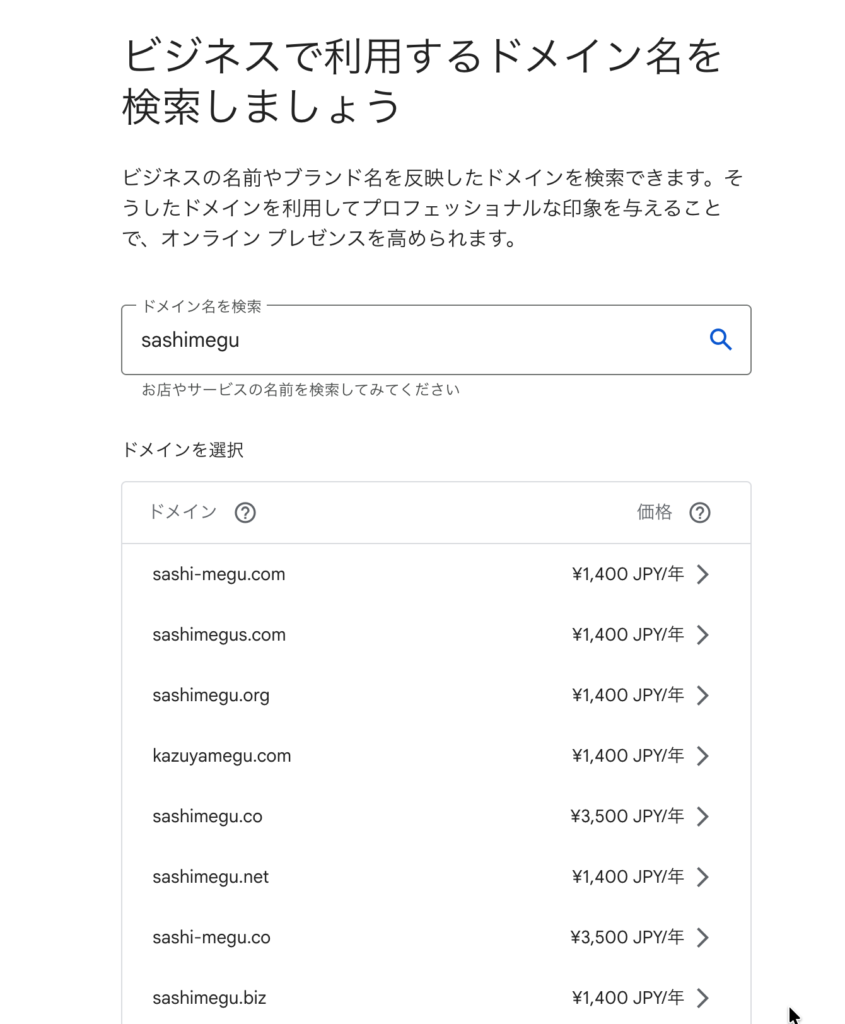Screen dimensions: 845x1024
Task: Expand sashi-megu.com chevron arrow
Action: [x=703, y=574]
